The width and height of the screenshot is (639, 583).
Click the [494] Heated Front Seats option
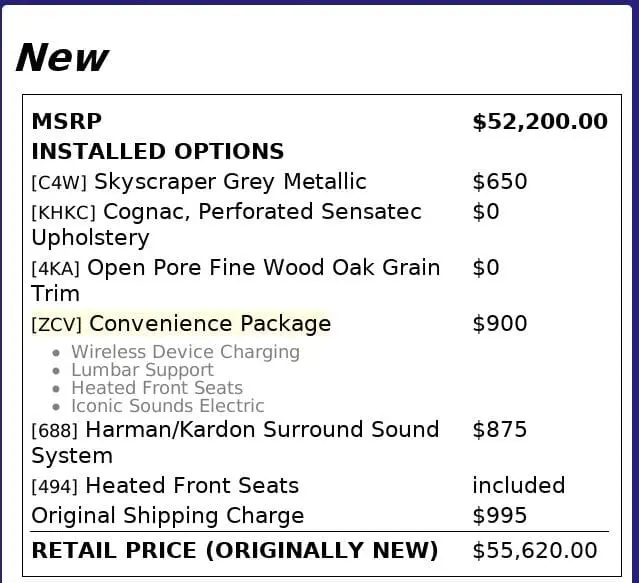(165, 486)
